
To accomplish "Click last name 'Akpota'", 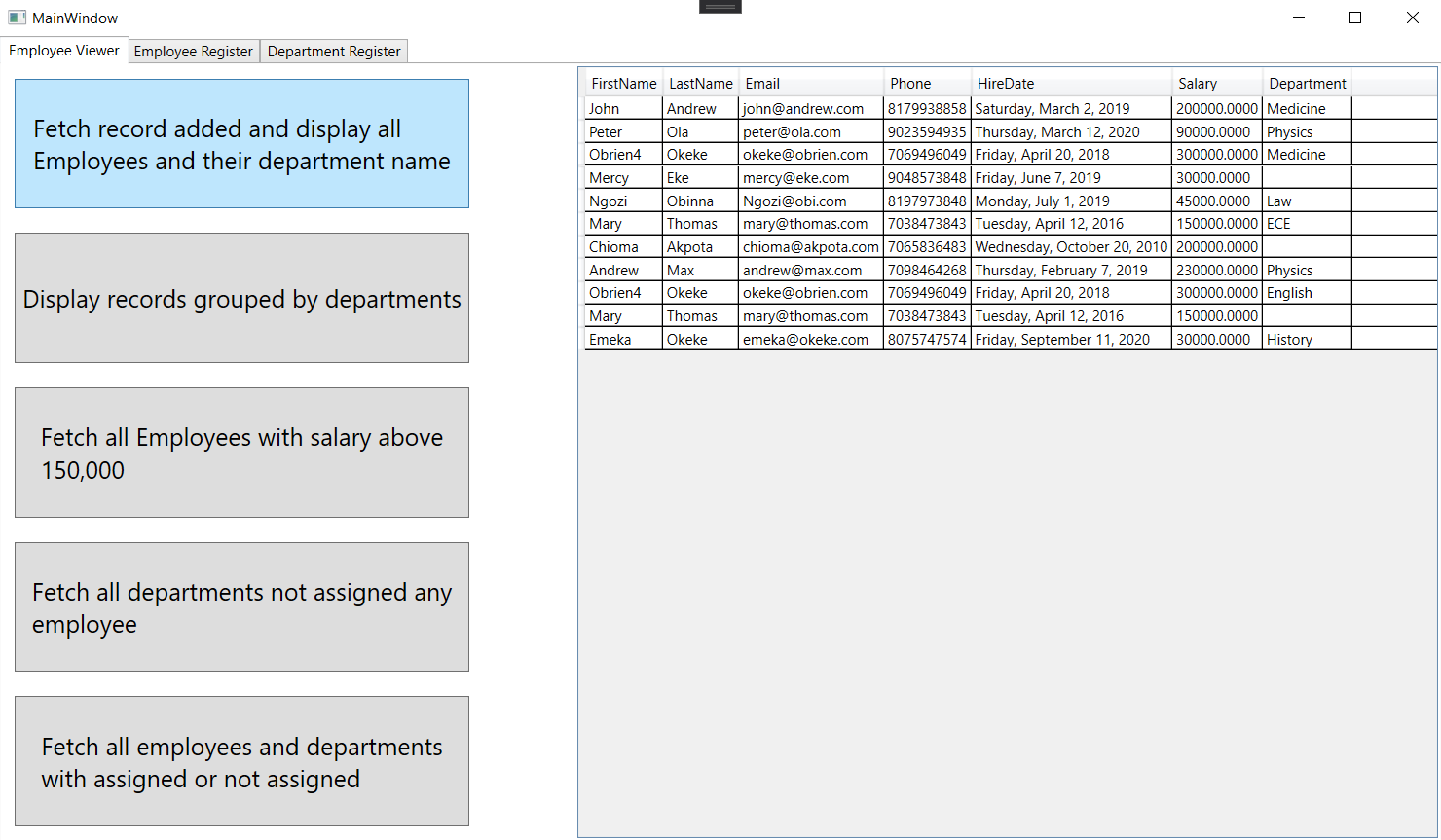I will pos(700,247).
